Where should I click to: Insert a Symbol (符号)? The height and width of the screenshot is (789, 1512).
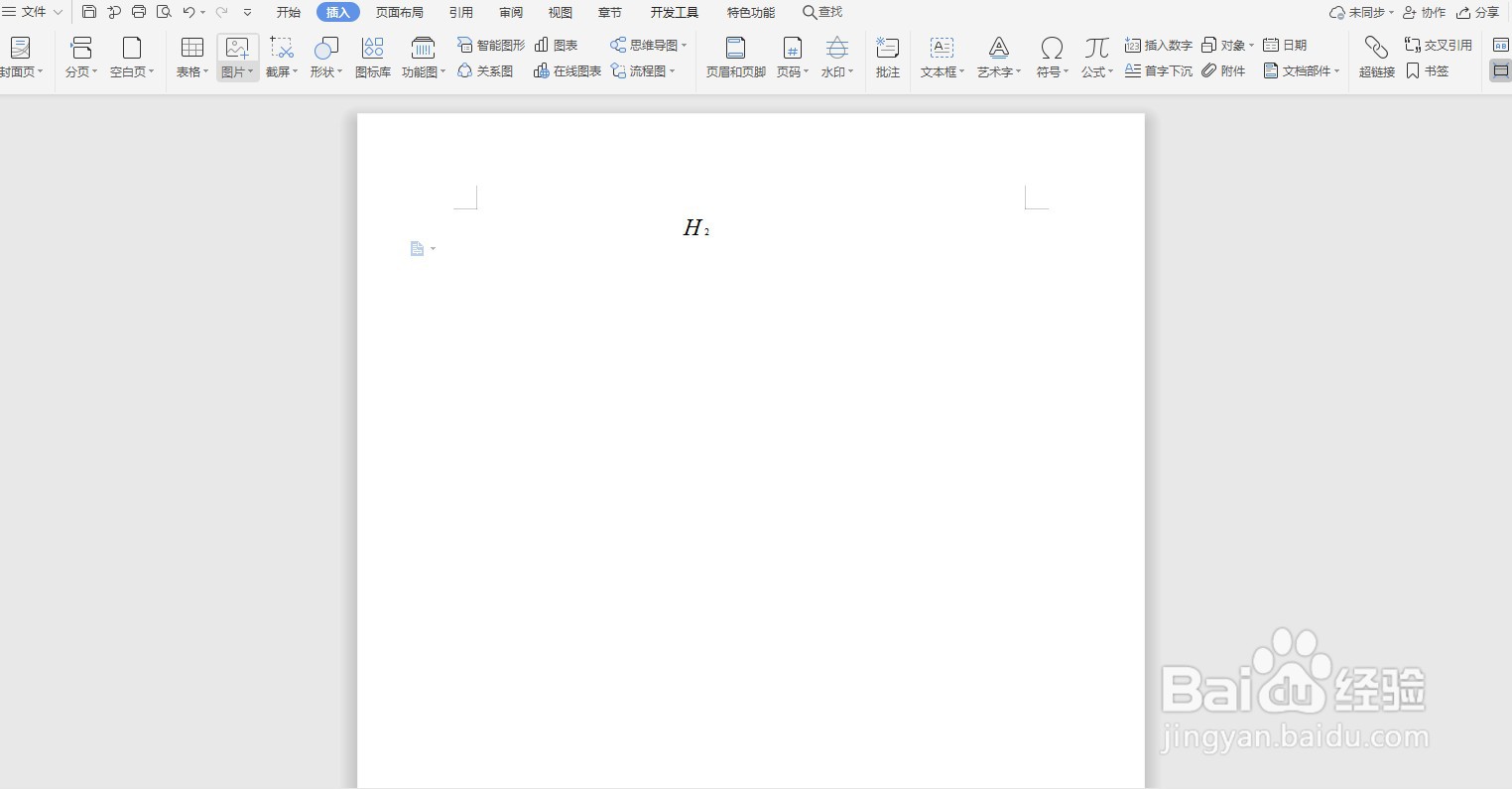[x=1052, y=58]
